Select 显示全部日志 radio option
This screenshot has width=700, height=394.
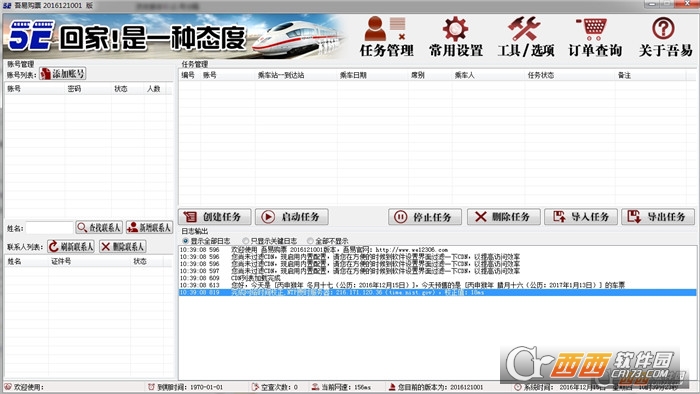[206, 241]
